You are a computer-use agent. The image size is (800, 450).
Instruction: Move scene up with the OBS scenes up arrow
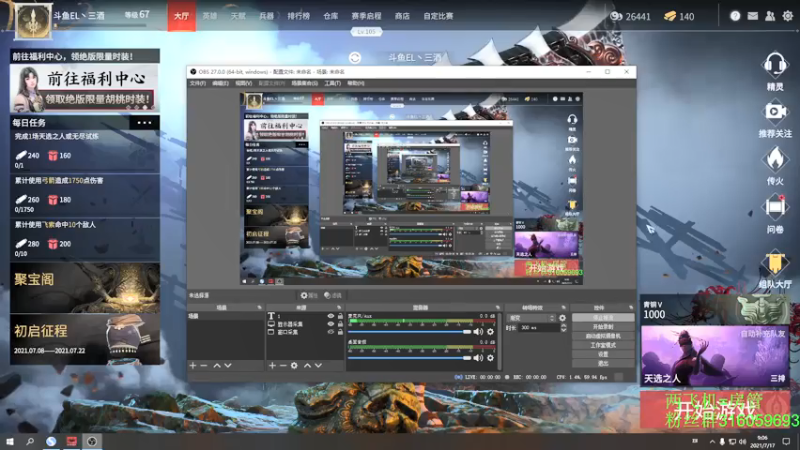pyautogui.click(x=217, y=365)
